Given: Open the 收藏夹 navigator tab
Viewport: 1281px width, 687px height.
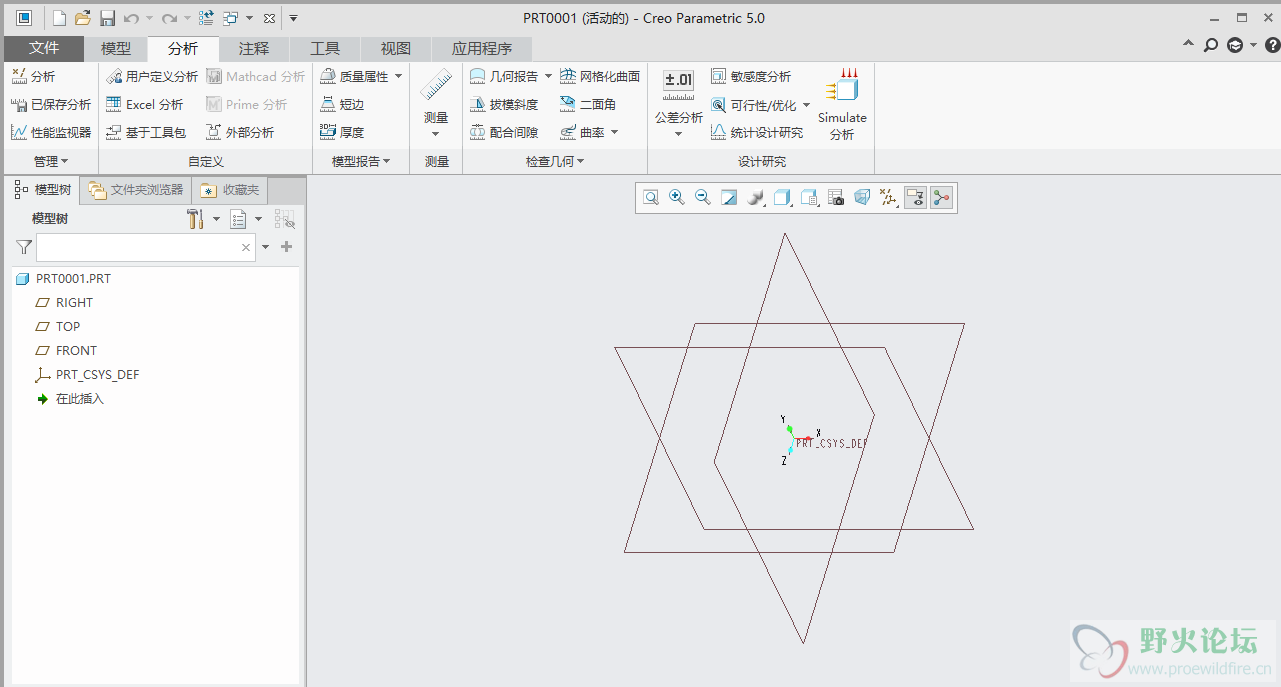Looking at the screenshot, I should 230,190.
